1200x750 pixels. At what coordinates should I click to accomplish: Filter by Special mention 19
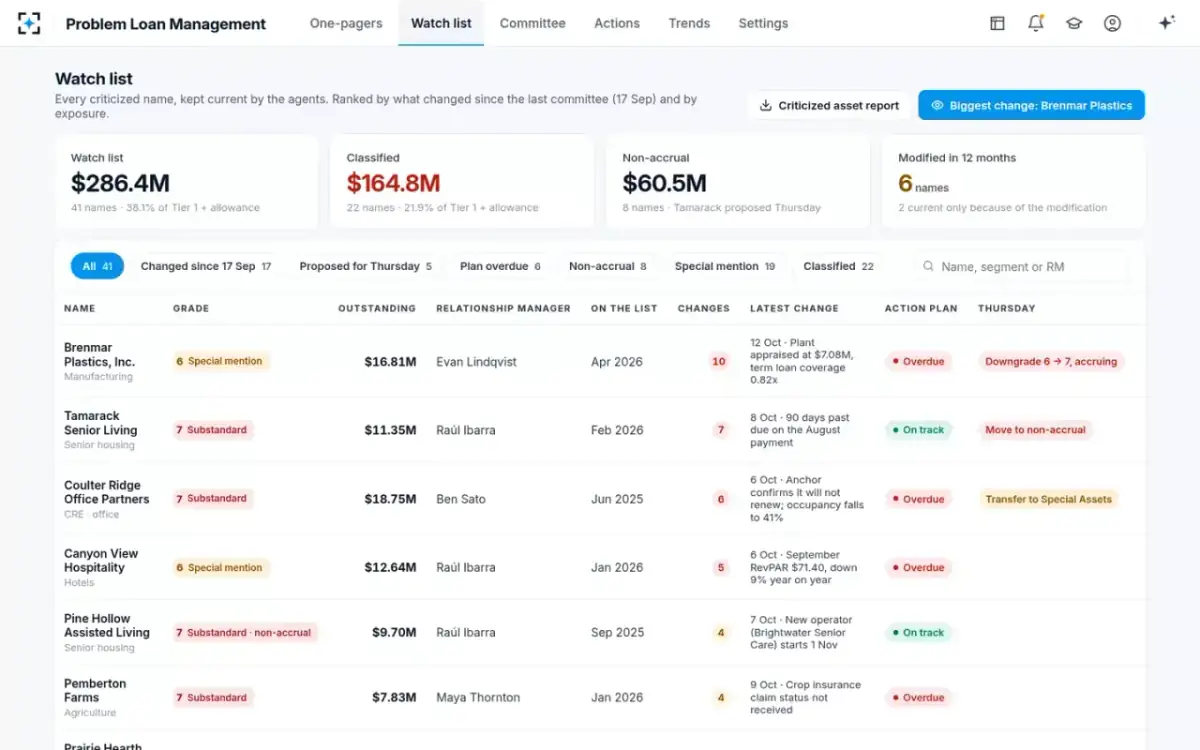725,266
